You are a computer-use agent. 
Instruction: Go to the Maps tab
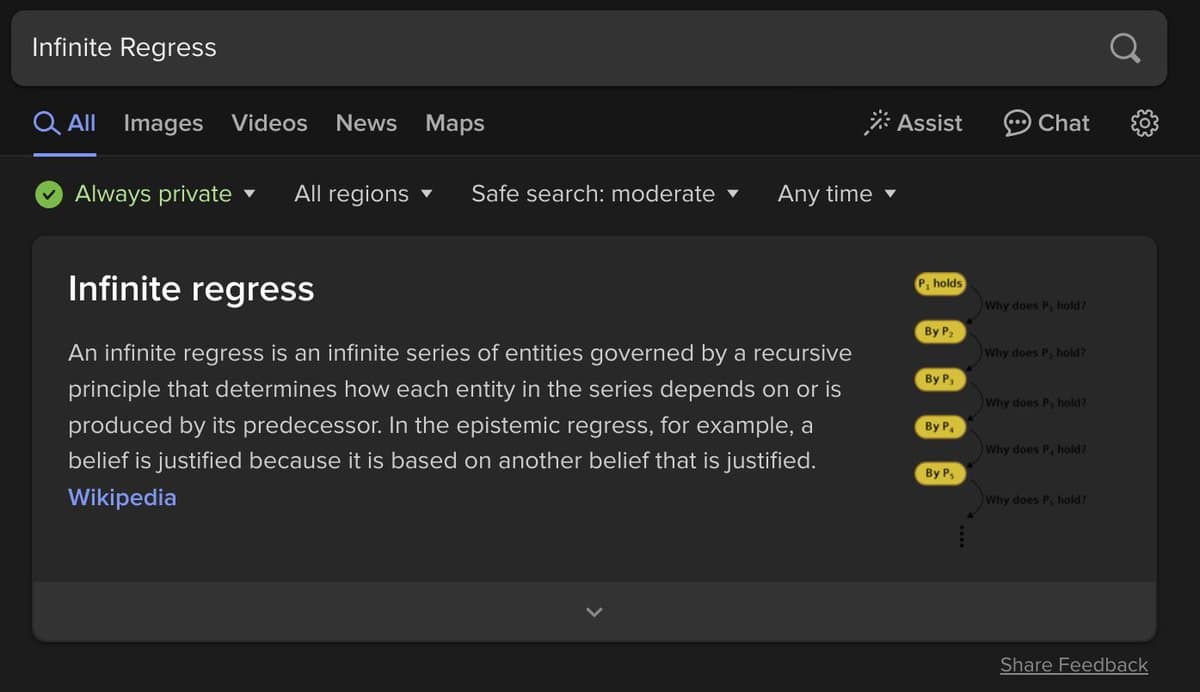(454, 123)
